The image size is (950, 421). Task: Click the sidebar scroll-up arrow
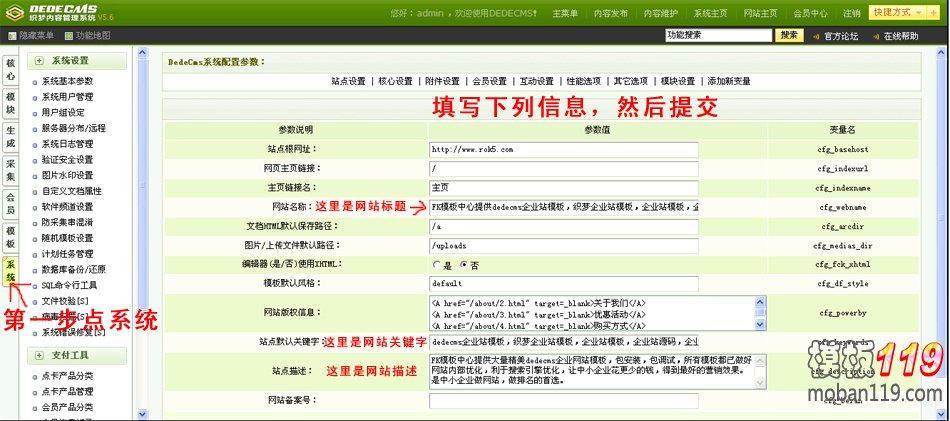[142, 53]
